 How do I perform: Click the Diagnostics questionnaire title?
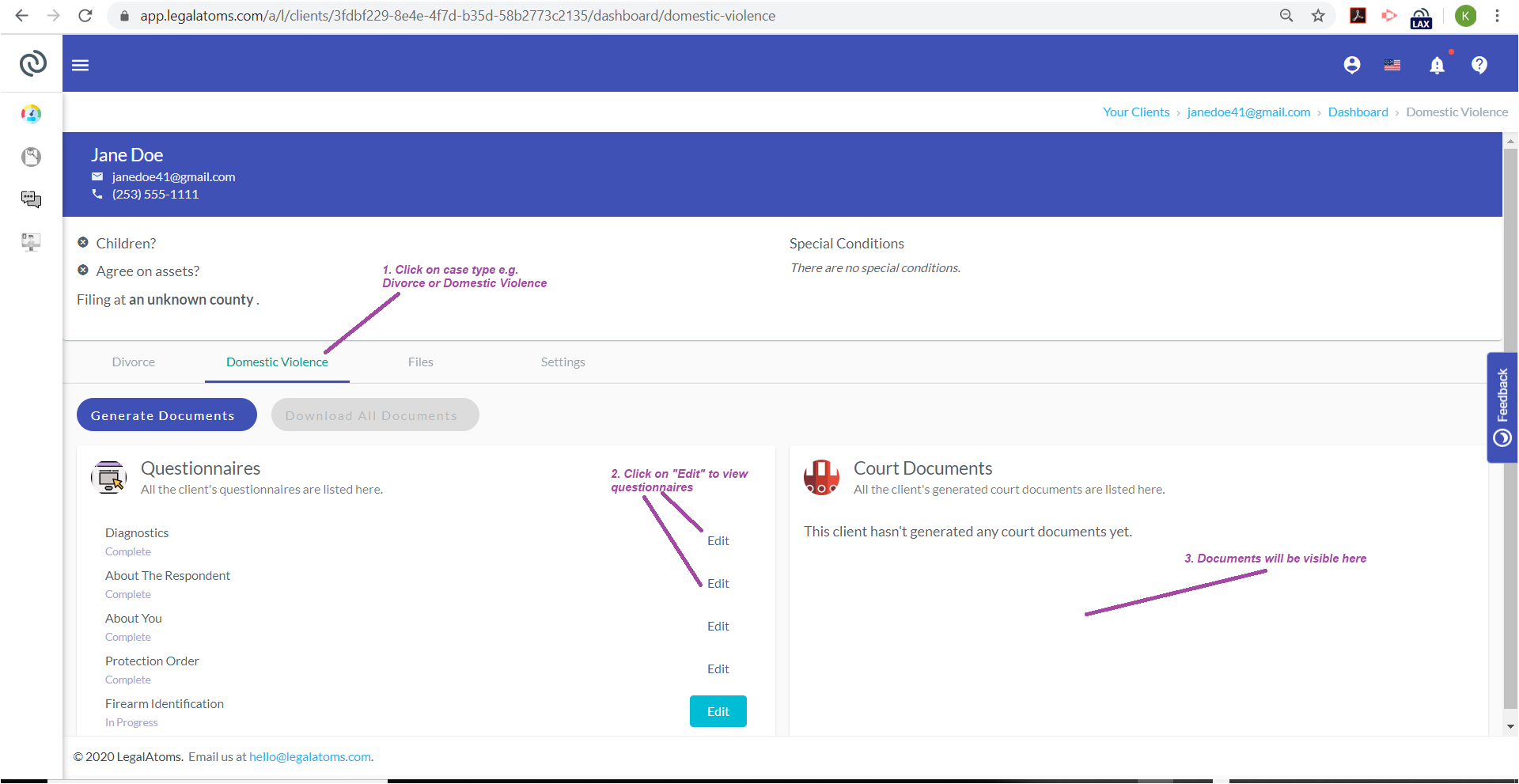coord(137,532)
